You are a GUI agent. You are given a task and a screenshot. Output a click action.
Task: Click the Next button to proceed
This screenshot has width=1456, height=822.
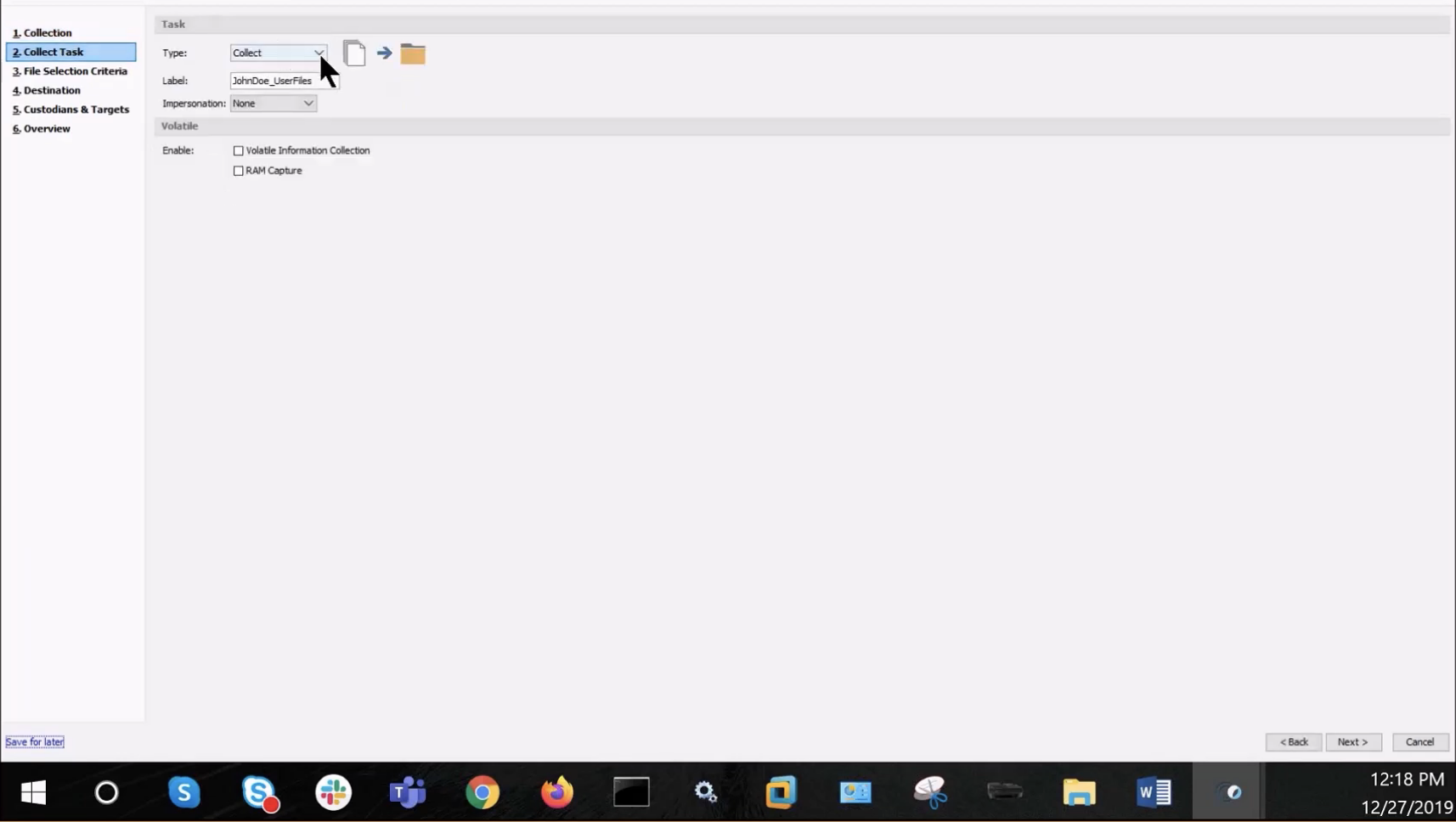[x=1353, y=741]
